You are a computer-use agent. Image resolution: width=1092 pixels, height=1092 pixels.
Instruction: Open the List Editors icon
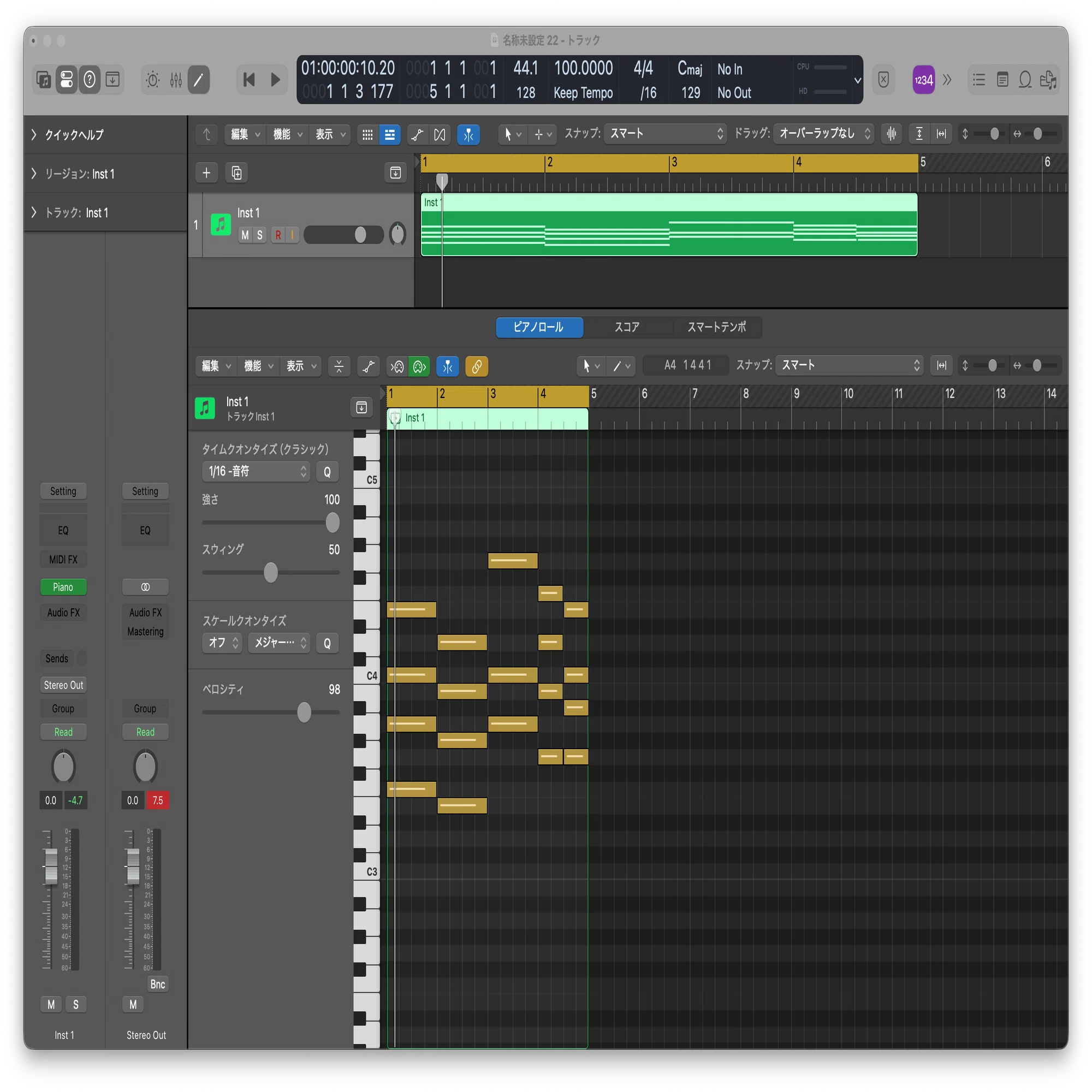coord(979,80)
